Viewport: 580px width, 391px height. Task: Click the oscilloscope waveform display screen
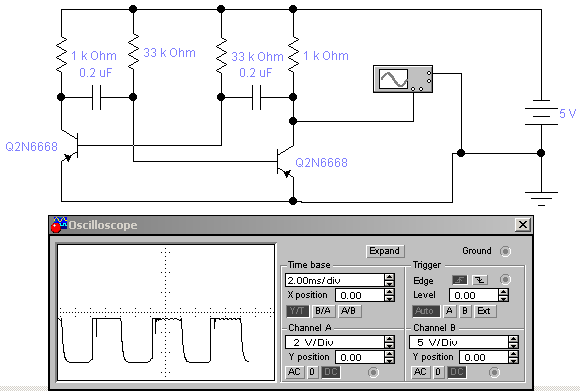coord(166,312)
